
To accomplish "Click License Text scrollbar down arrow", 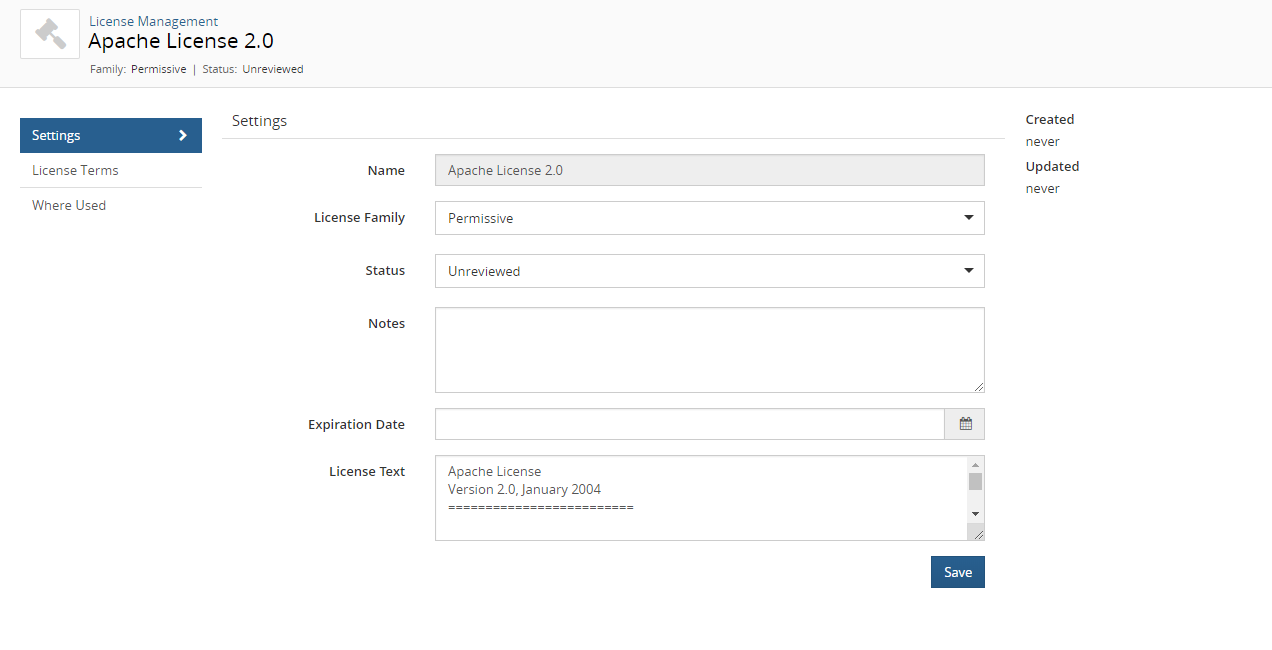I will point(975,514).
